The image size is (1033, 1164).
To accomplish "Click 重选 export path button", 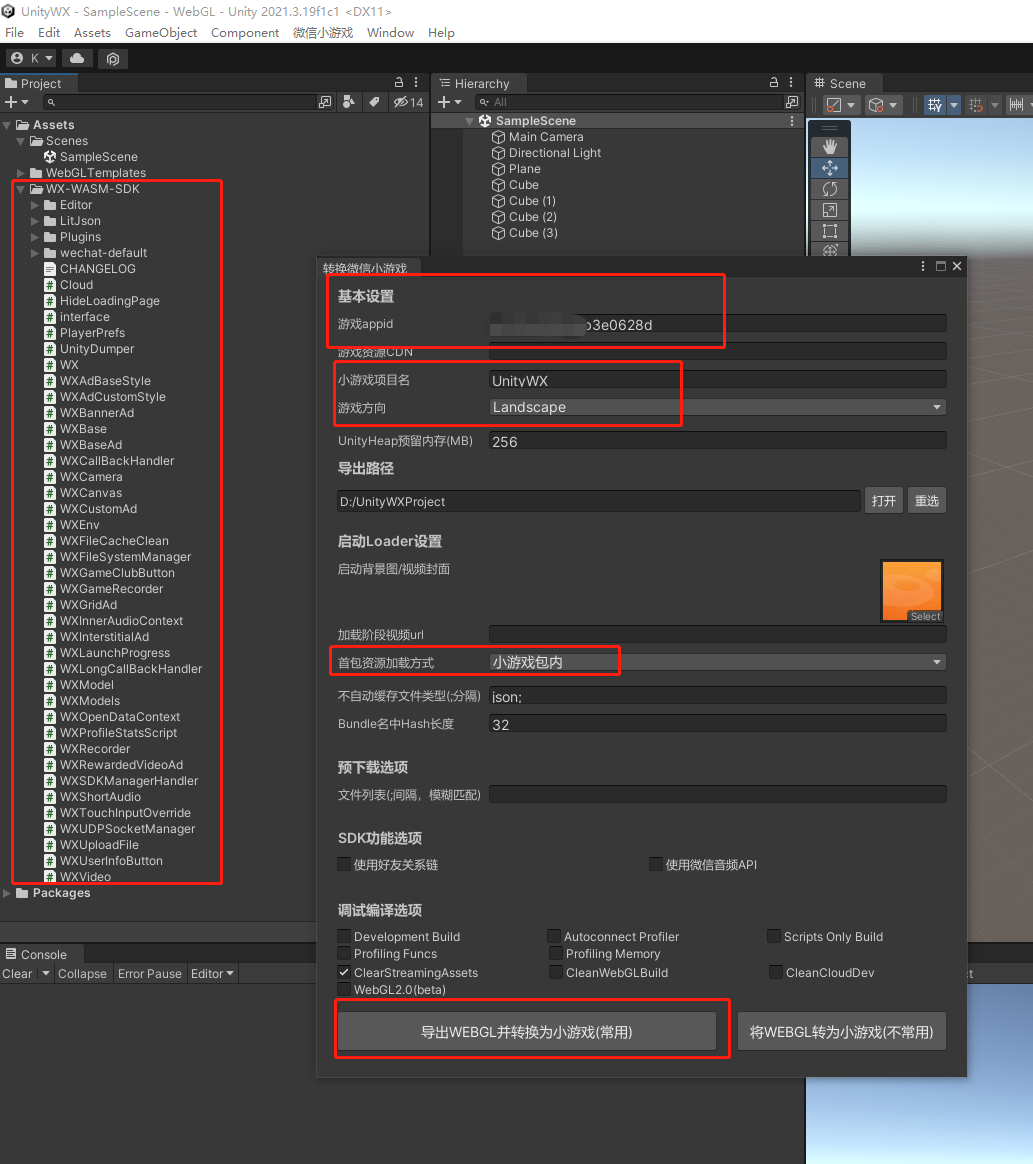I will point(927,501).
